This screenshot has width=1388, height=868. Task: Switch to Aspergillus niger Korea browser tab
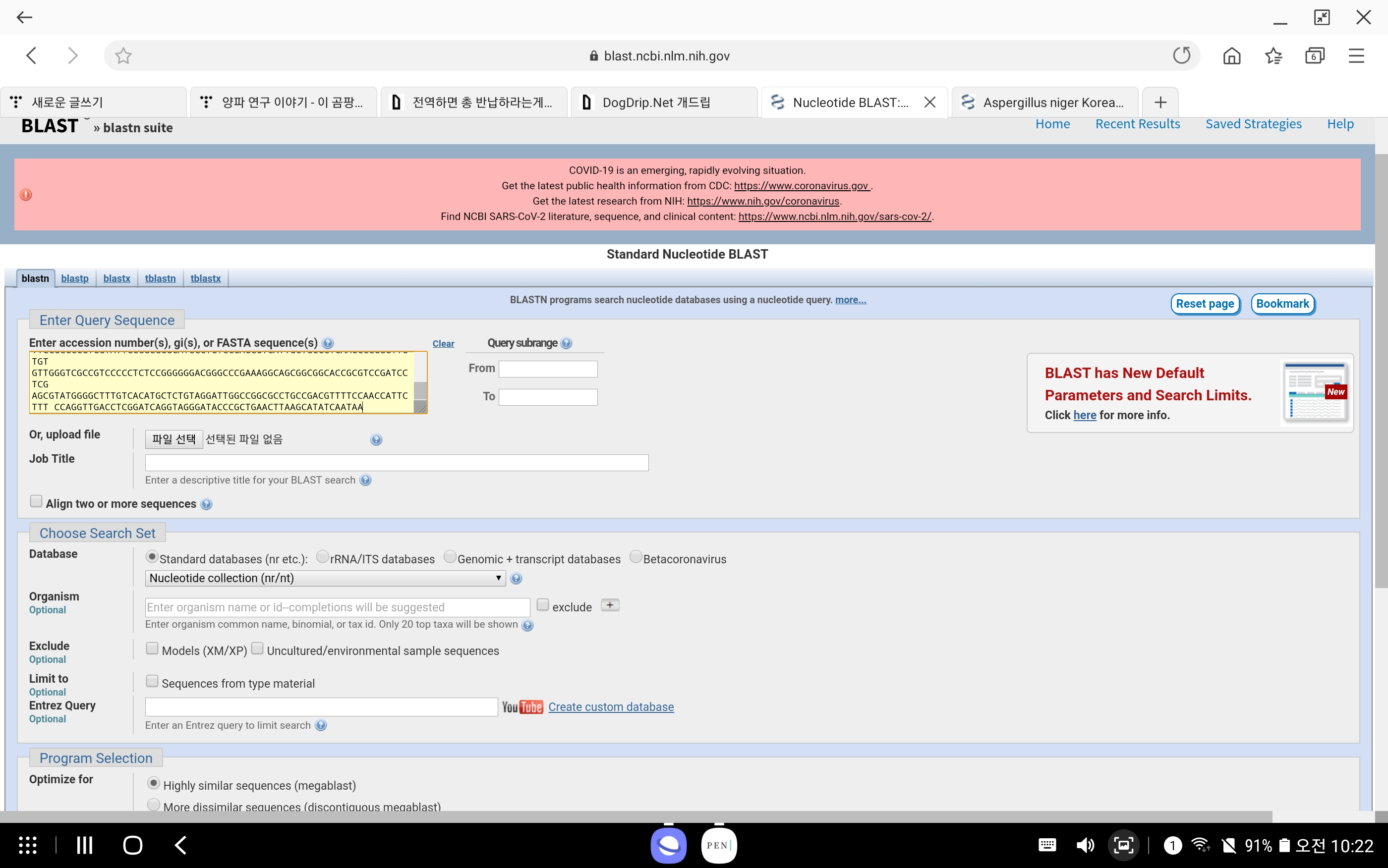(1044, 102)
